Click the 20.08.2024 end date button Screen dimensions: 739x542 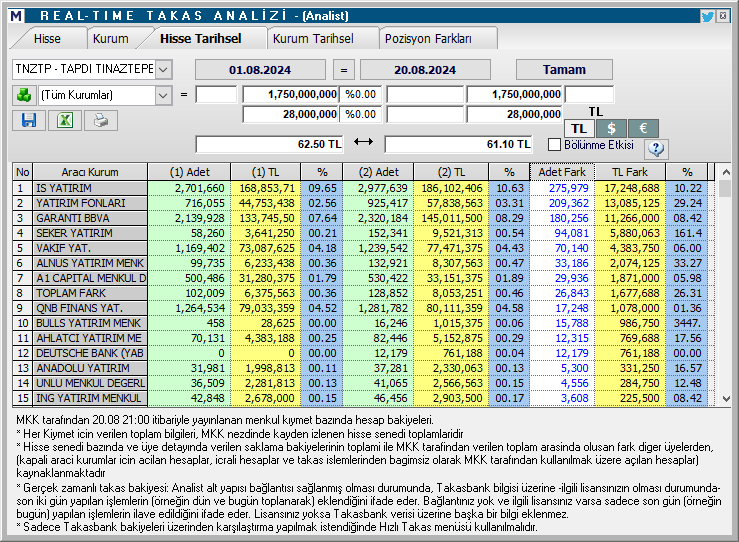[425, 70]
